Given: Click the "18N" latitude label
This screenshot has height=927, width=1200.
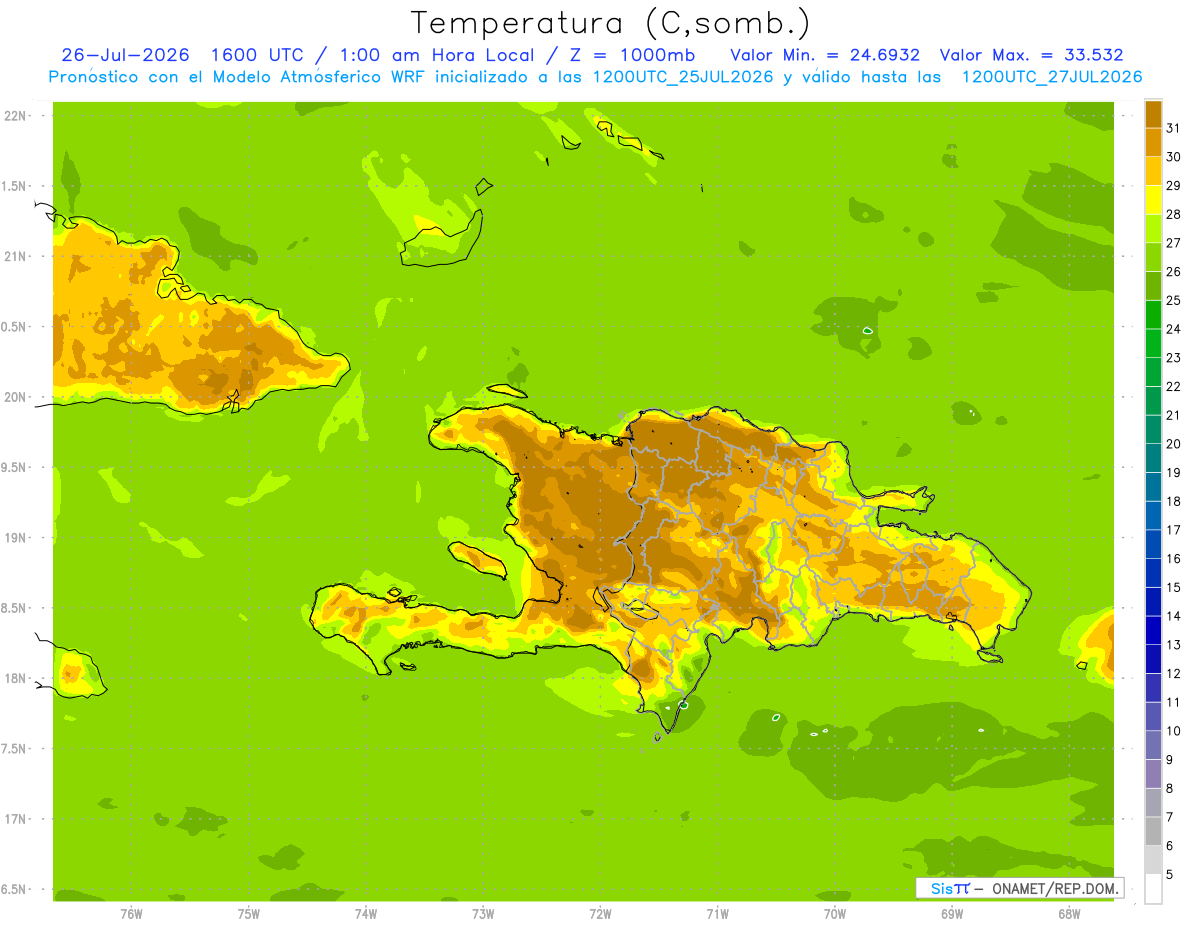Looking at the screenshot, I should click(x=16, y=678).
